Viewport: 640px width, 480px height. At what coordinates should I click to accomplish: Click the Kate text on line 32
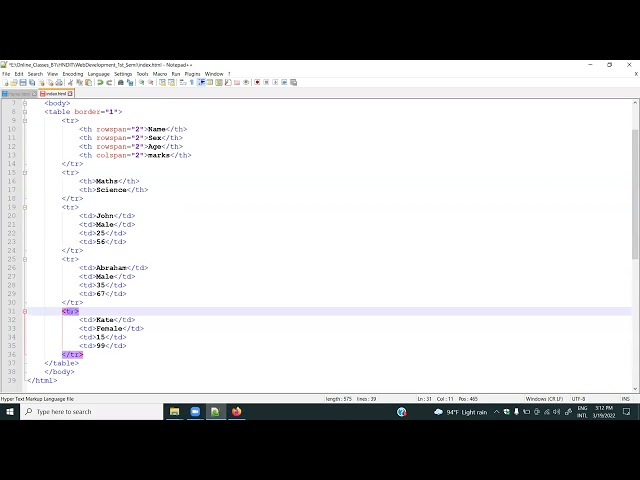point(105,320)
